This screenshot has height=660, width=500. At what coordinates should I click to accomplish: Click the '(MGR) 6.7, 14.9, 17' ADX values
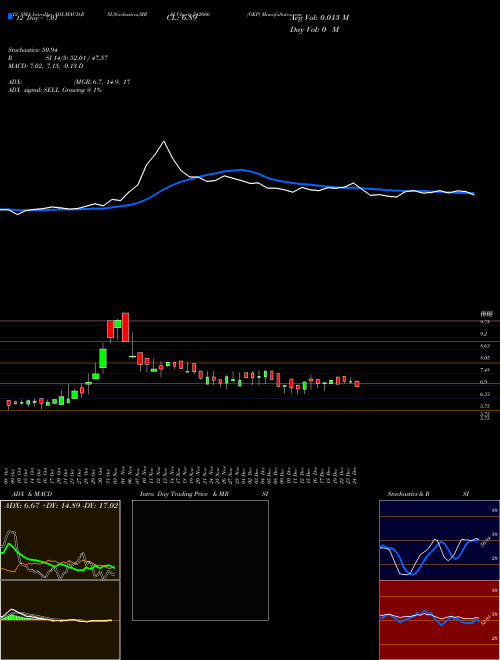[x=102, y=82]
